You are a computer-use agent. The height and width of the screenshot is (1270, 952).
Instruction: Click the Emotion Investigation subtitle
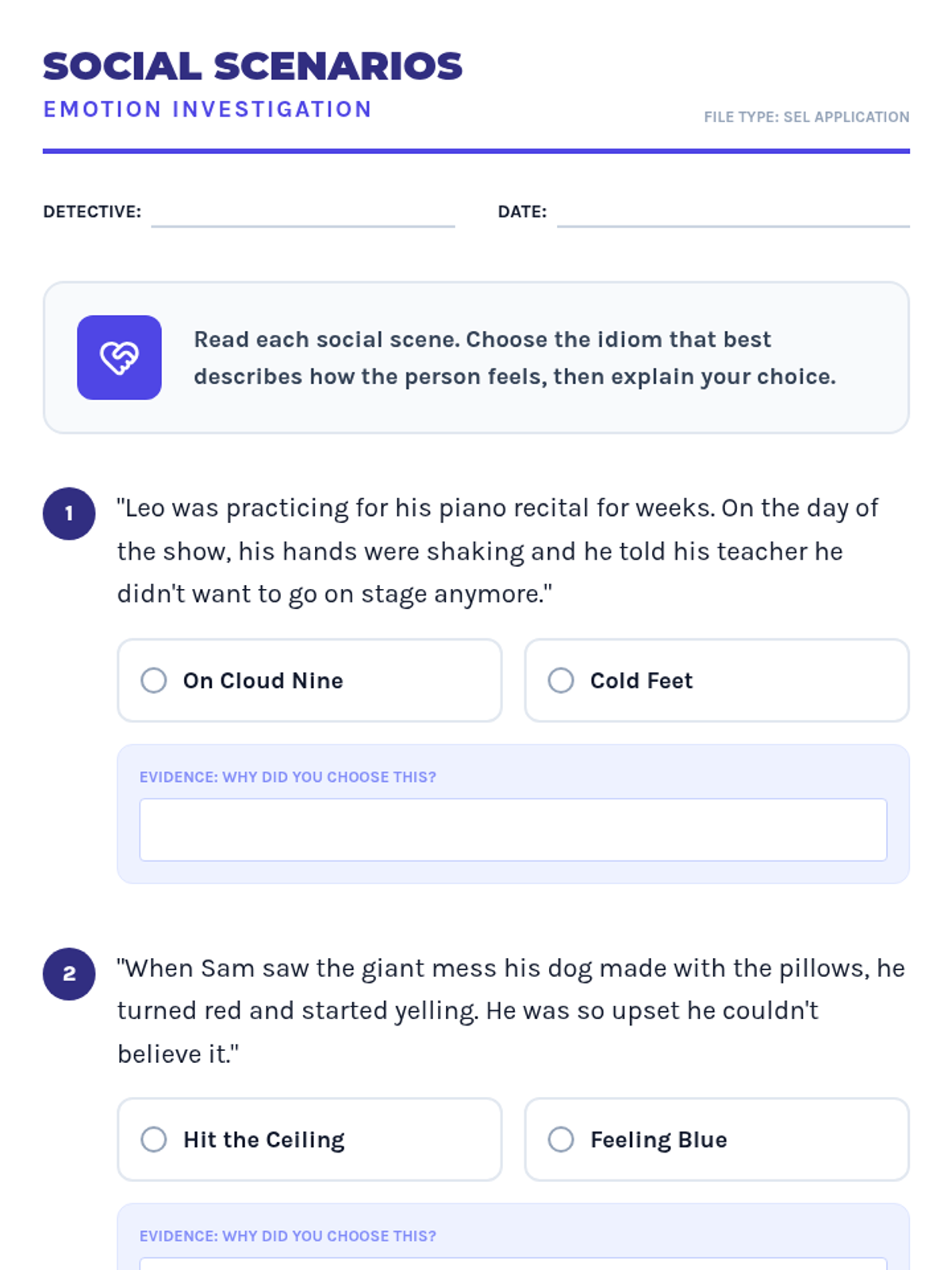pyautogui.click(x=207, y=110)
